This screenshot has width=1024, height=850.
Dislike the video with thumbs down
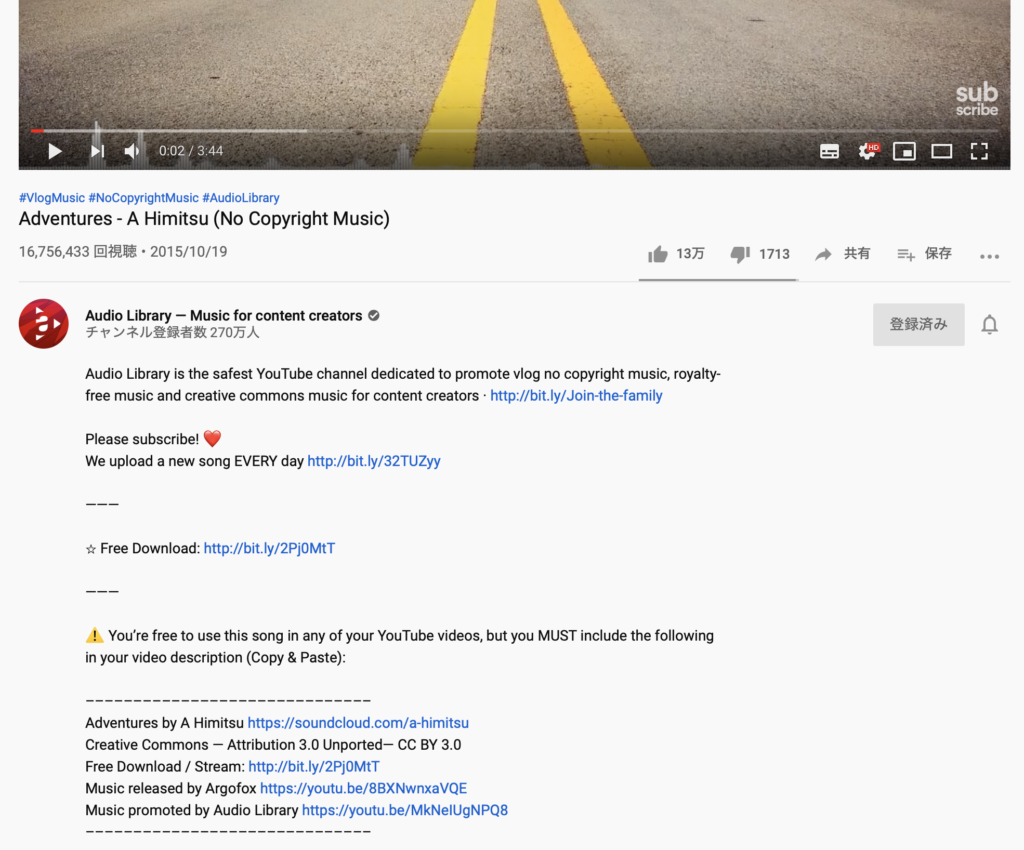click(x=740, y=254)
